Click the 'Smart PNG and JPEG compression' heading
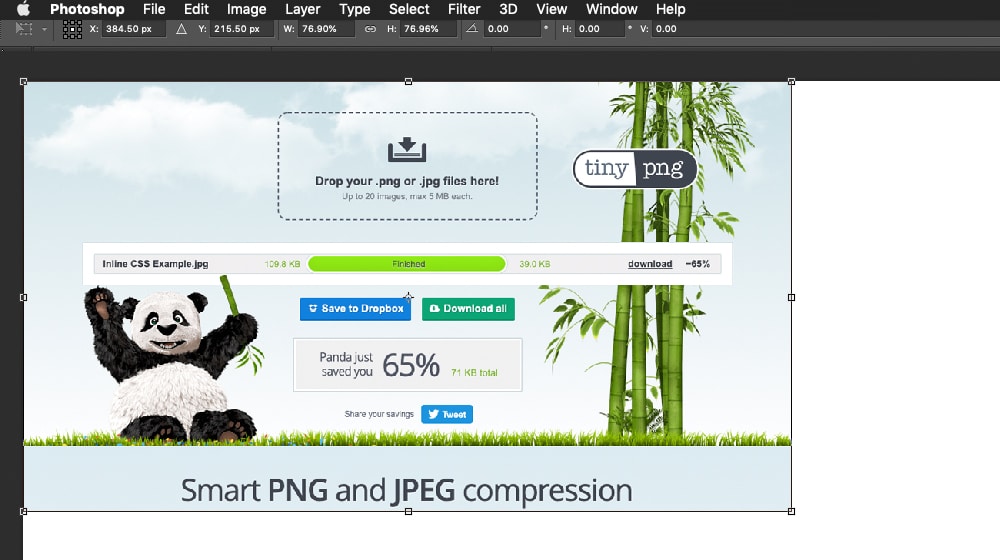This screenshot has height=560, width=1000. pyautogui.click(x=406, y=490)
